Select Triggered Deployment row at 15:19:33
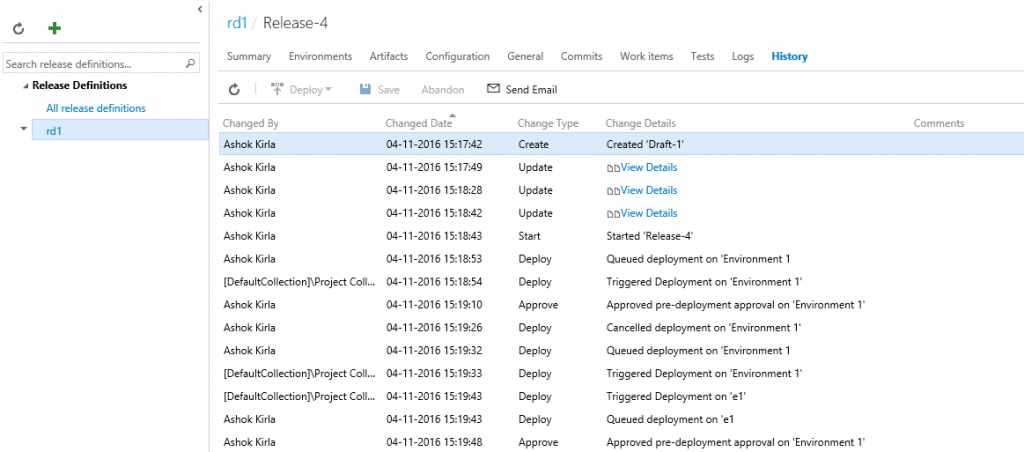Viewport: 1024px width, 452px height. coord(622,373)
